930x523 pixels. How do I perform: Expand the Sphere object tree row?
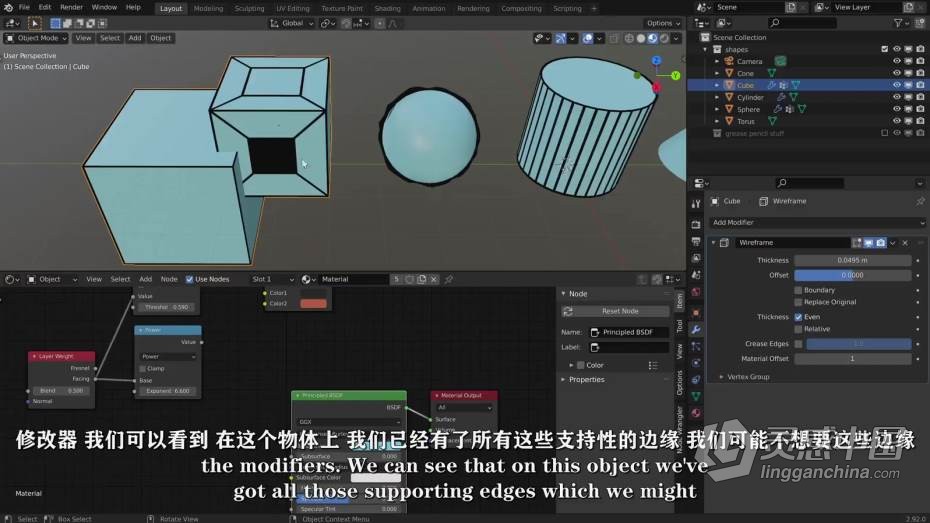[x=717, y=110]
